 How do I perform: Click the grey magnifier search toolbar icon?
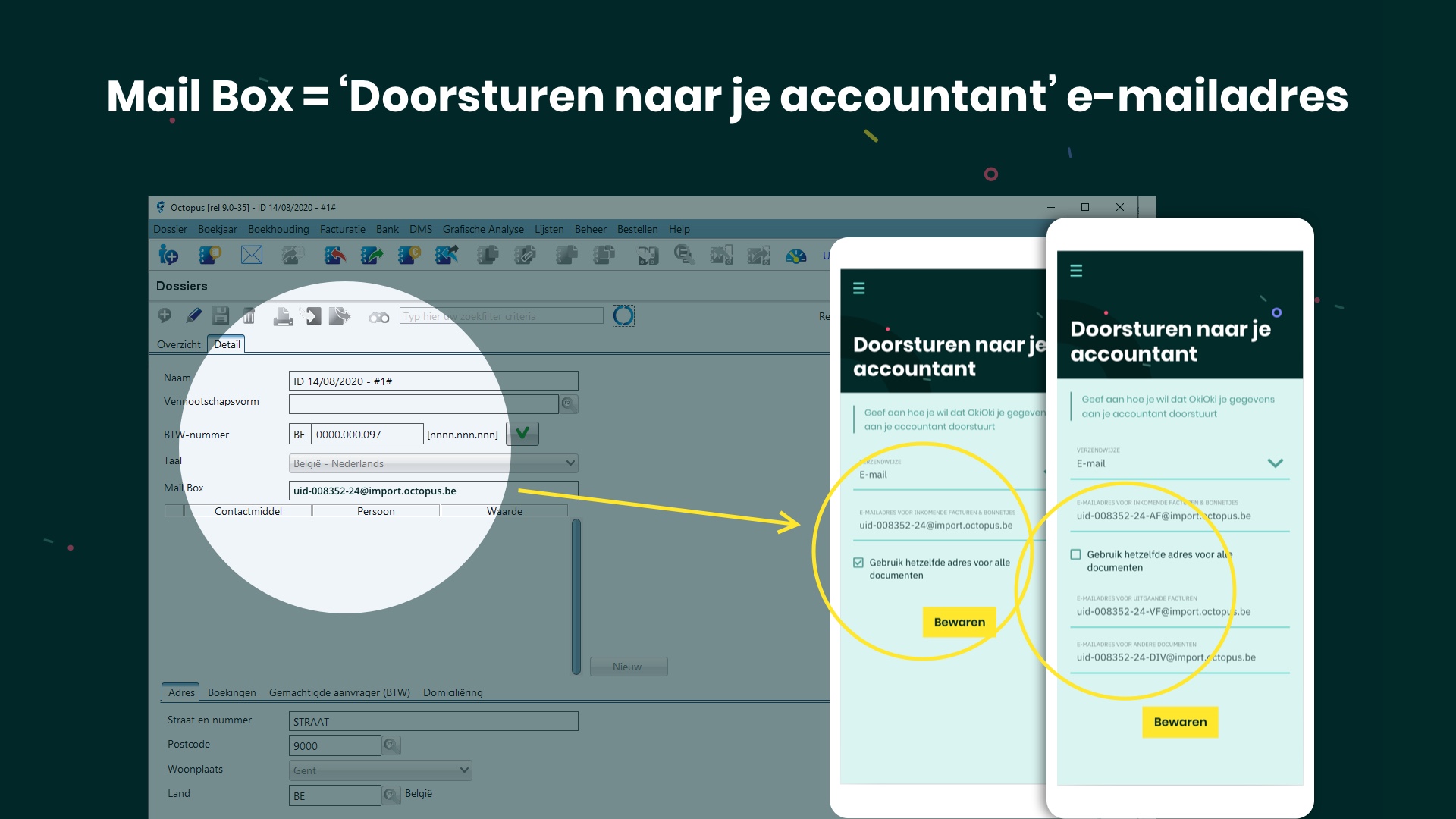coord(684,256)
